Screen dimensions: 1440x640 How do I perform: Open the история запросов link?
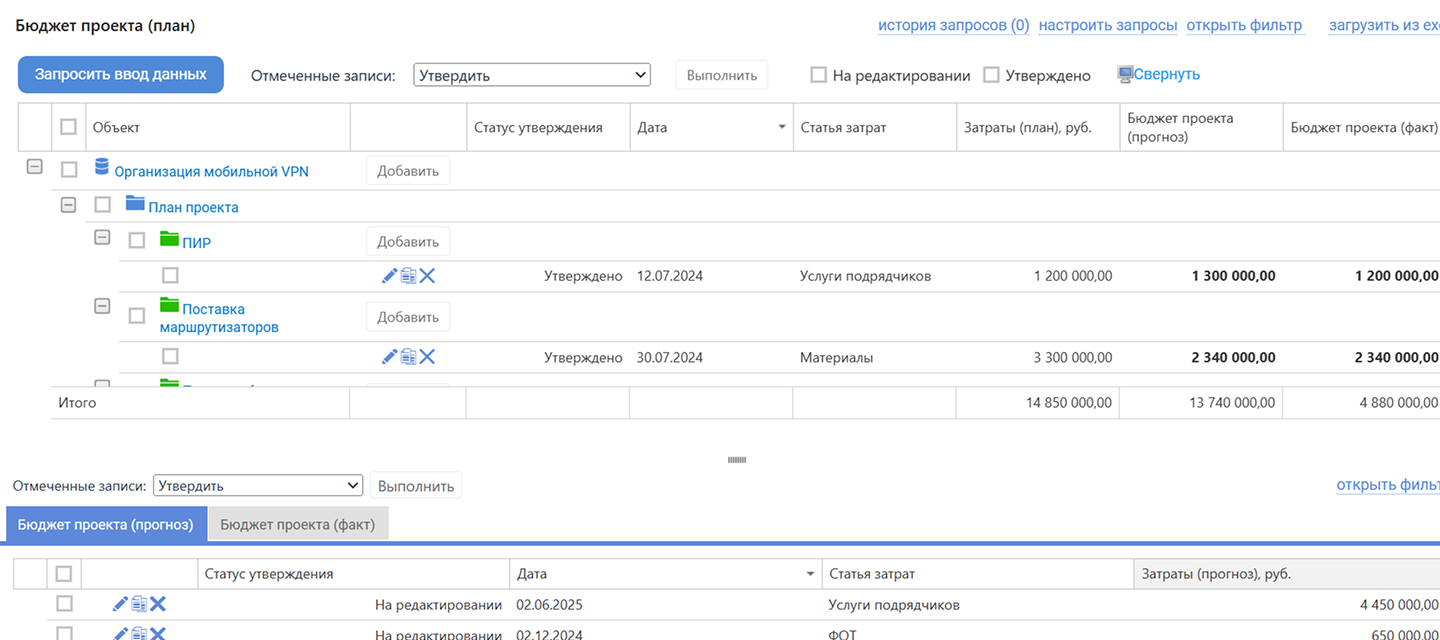coord(952,25)
